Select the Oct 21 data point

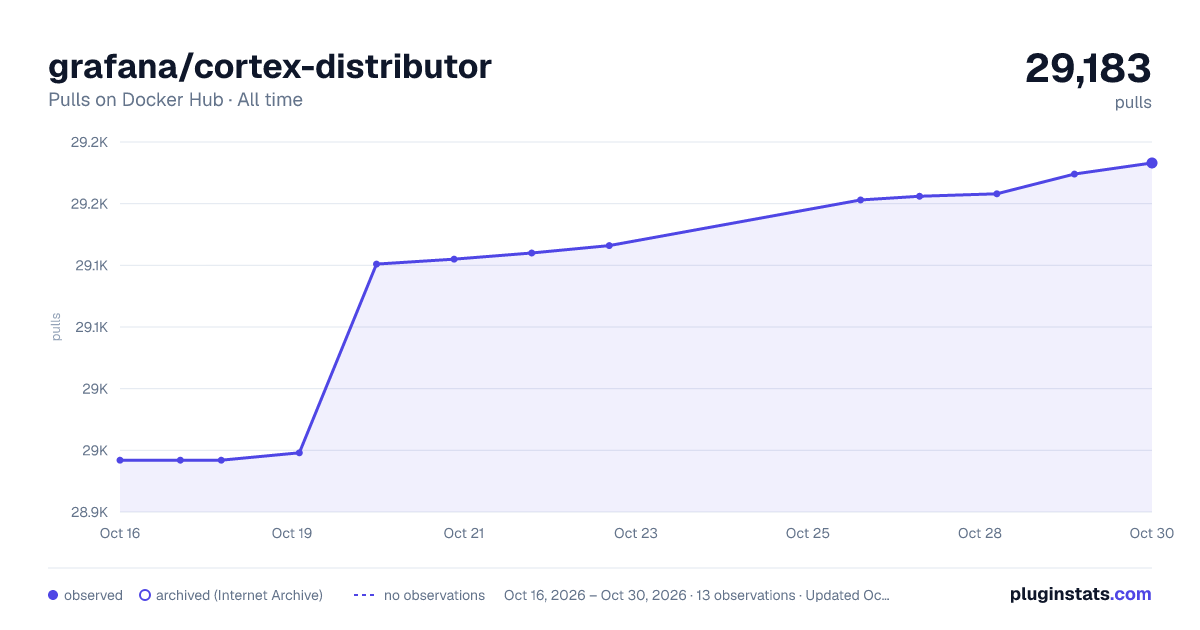click(x=454, y=259)
